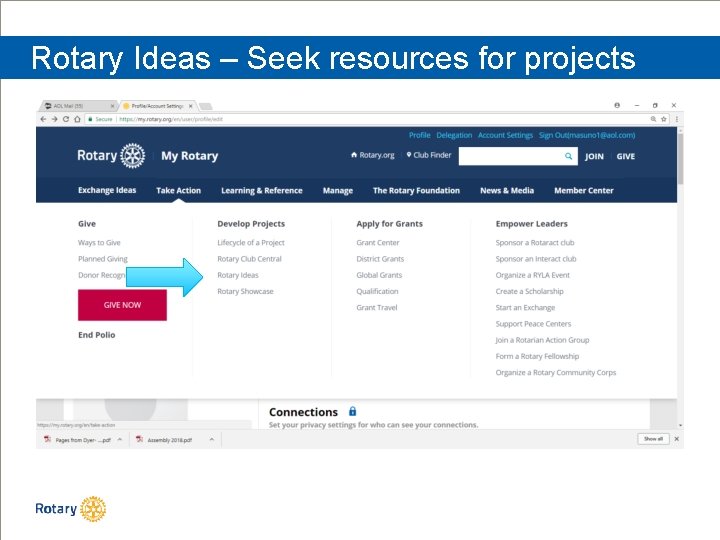Click the zoom magnifier in address bar
The image size is (720, 540).
[x=653, y=119]
